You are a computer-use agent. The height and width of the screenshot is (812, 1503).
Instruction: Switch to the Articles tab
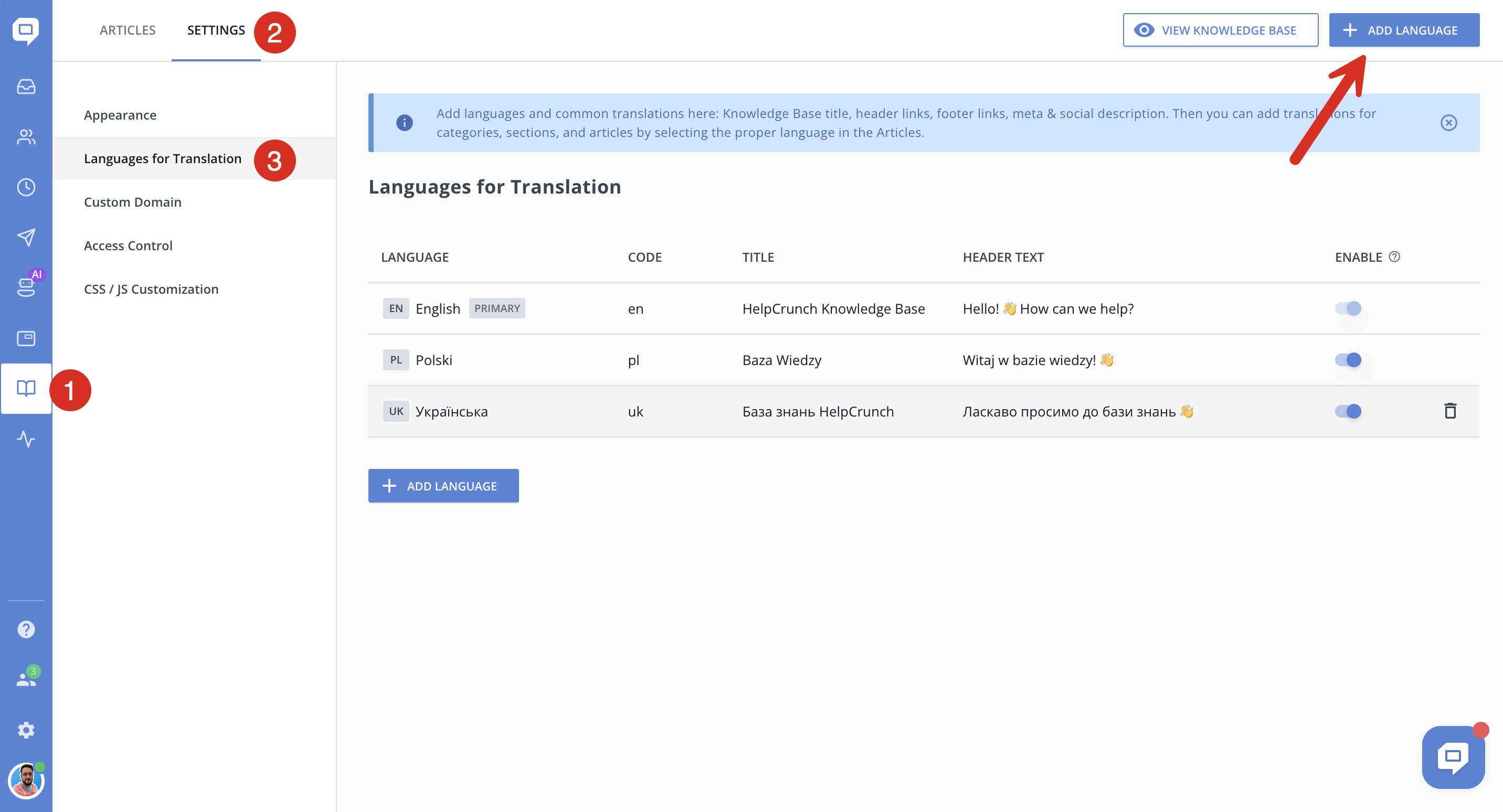click(x=127, y=30)
